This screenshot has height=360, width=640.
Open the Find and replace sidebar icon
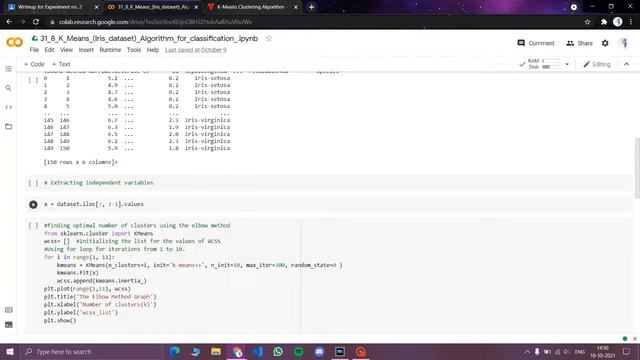[x=9, y=88]
